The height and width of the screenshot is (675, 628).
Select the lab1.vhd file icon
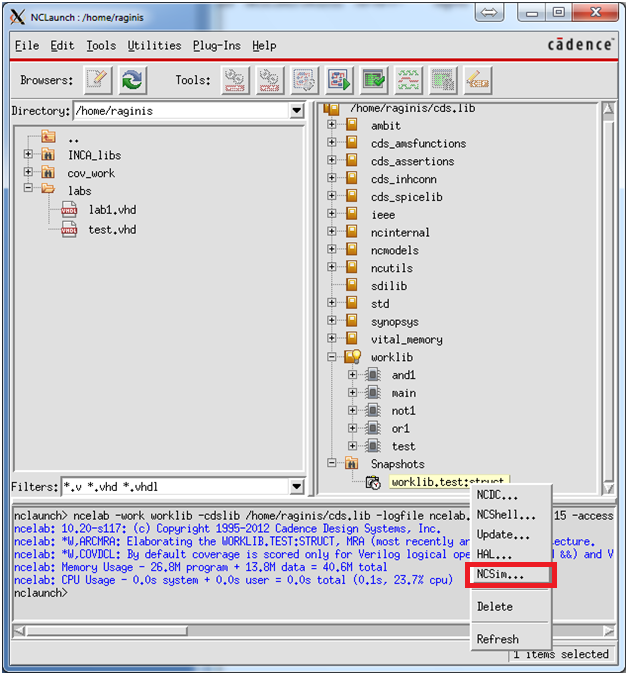point(69,210)
